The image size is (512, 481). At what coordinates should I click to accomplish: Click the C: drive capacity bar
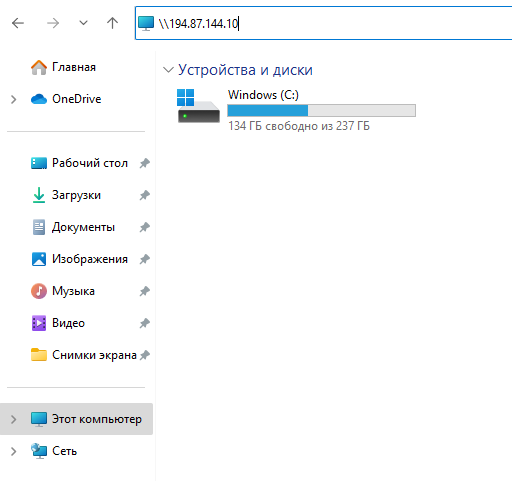click(321, 110)
